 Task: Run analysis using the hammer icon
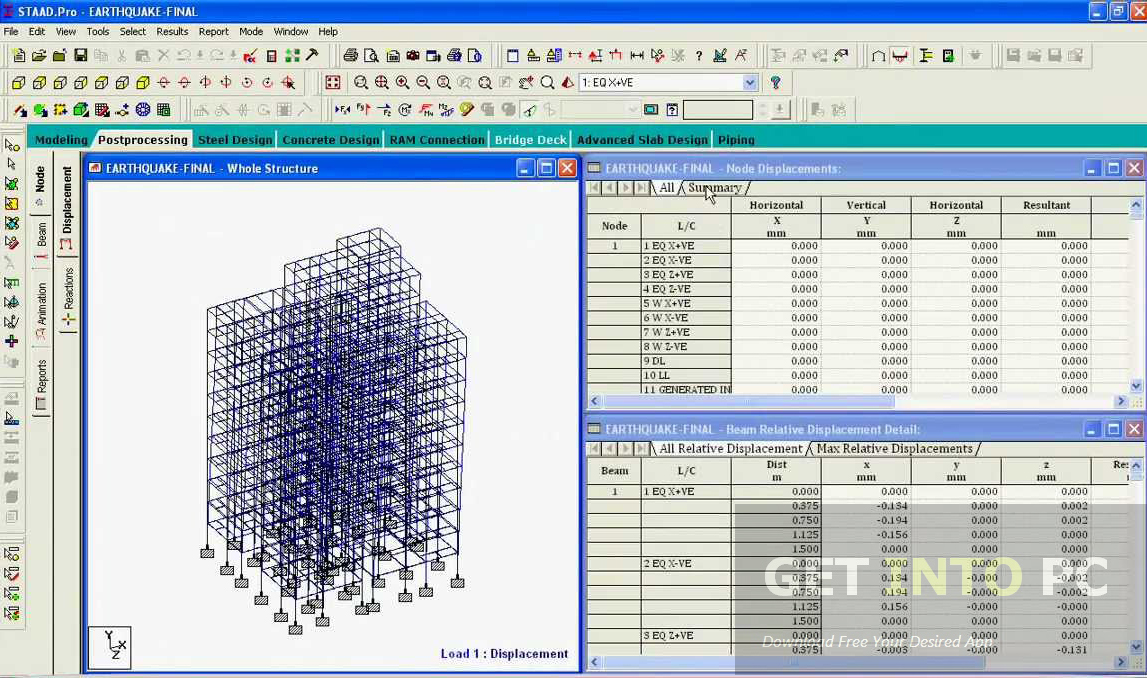coord(312,56)
